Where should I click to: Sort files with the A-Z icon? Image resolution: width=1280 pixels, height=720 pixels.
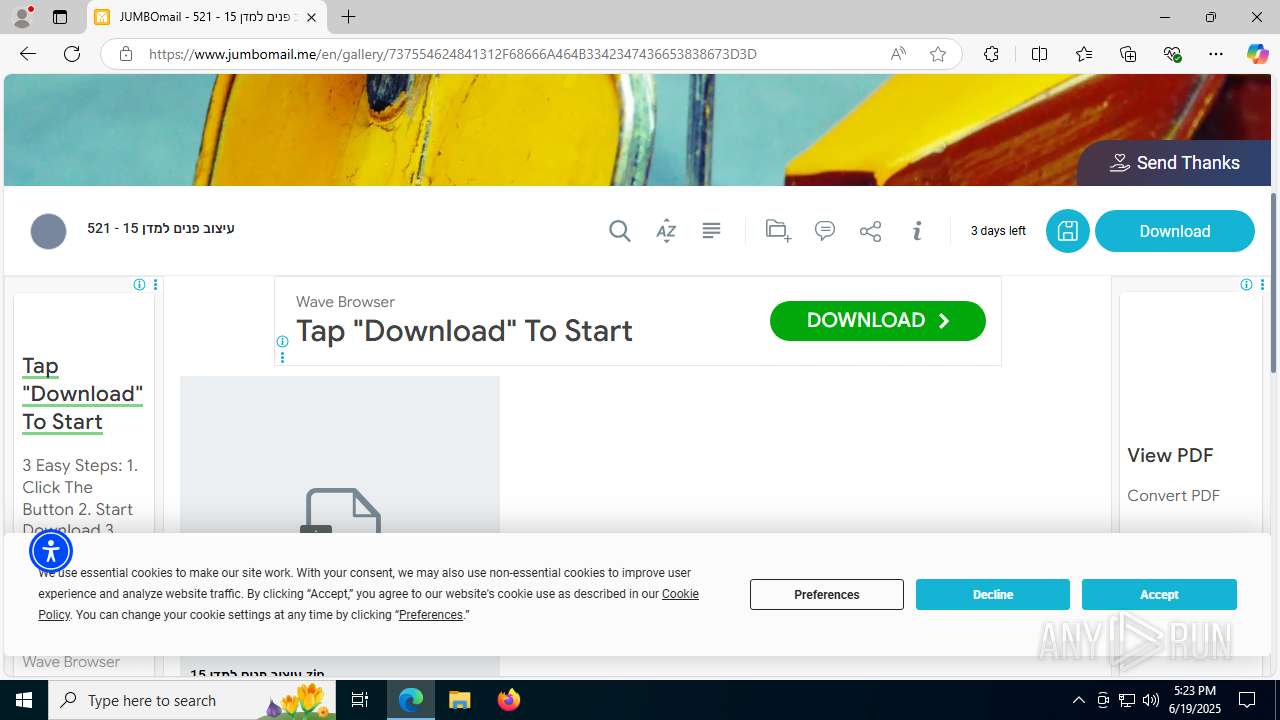pyautogui.click(x=666, y=231)
